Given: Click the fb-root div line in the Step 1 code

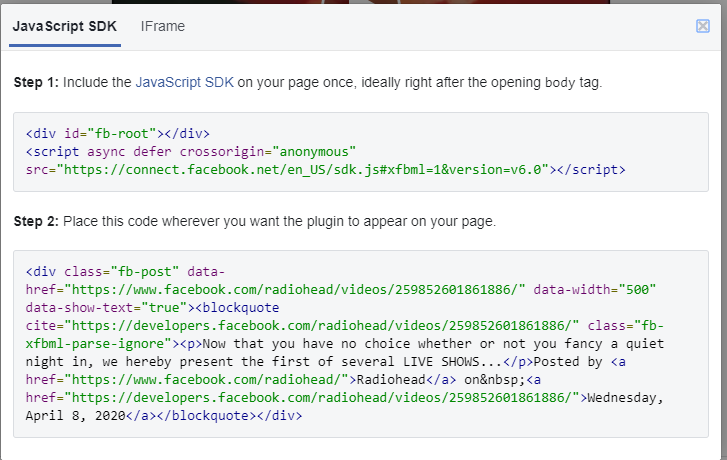Looking at the screenshot, I should pyautogui.click(x=118, y=134).
